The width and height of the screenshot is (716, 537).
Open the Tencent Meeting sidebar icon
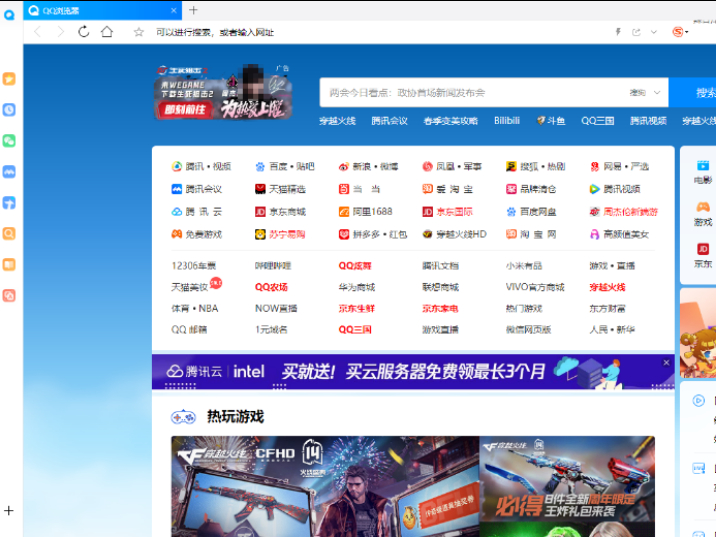click(x=9, y=172)
